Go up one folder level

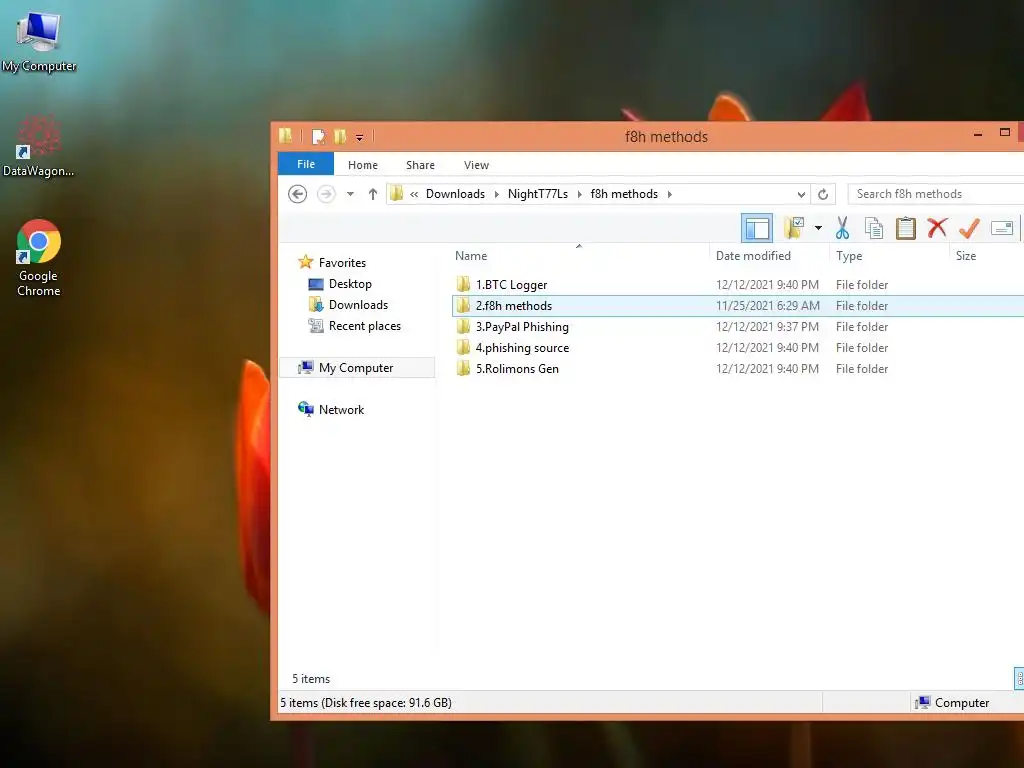pos(372,194)
